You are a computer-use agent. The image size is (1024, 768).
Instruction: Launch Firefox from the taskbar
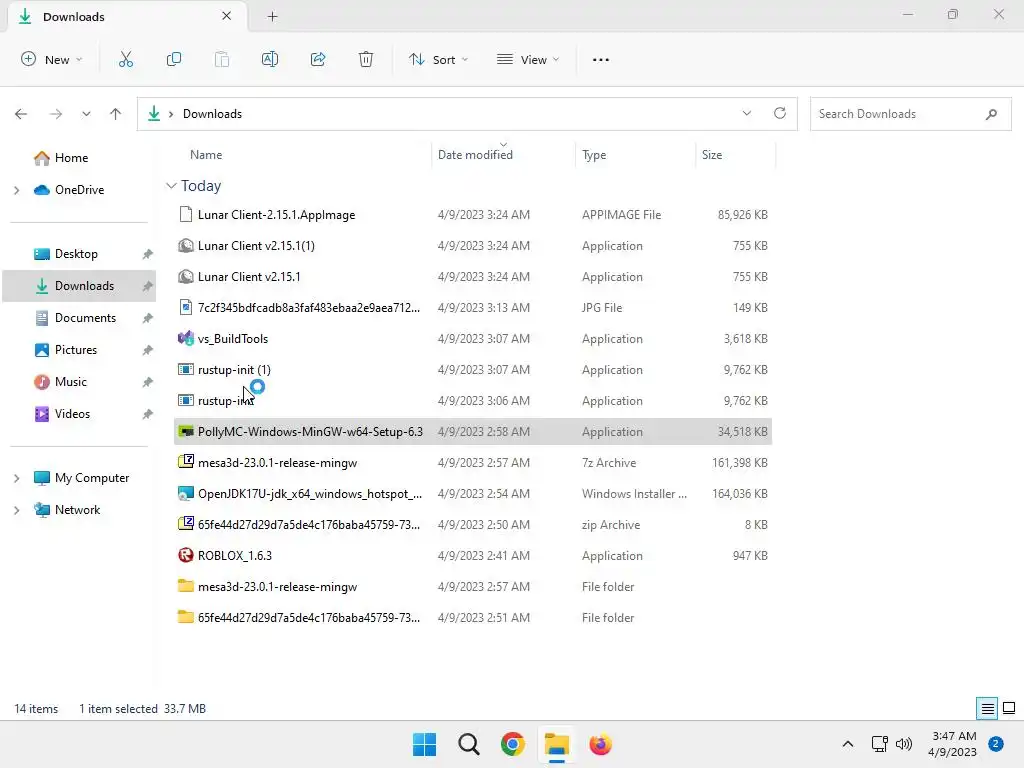pyautogui.click(x=600, y=744)
